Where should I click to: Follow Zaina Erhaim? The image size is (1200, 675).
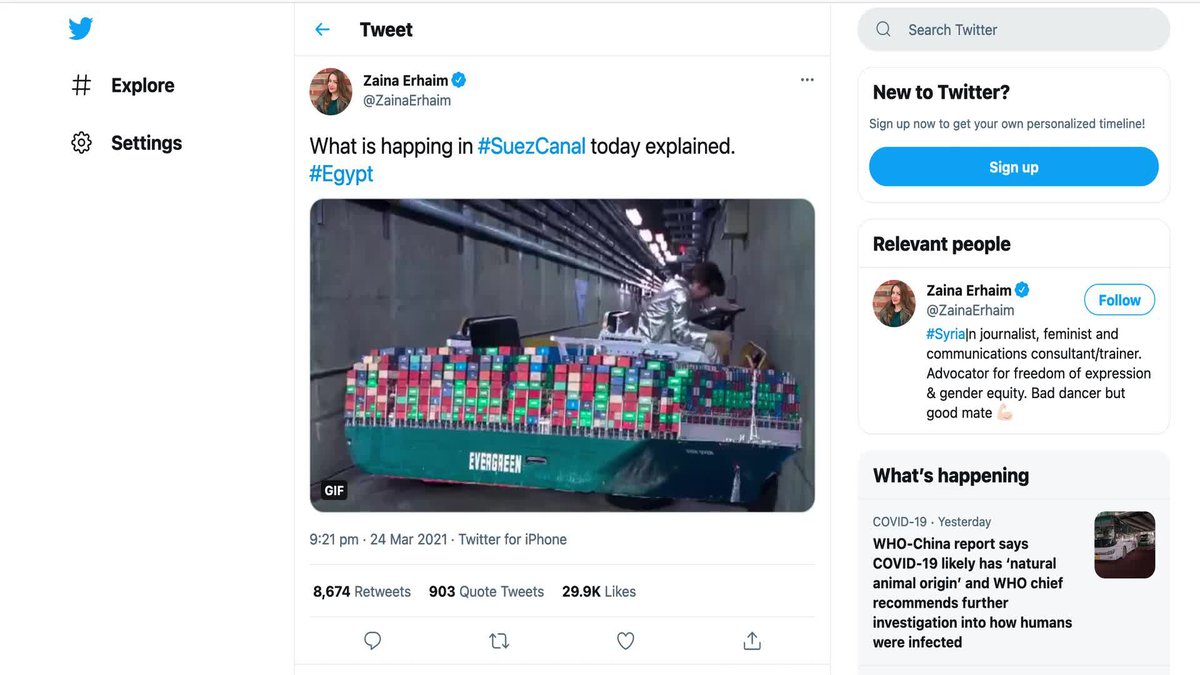coord(1118,299)
